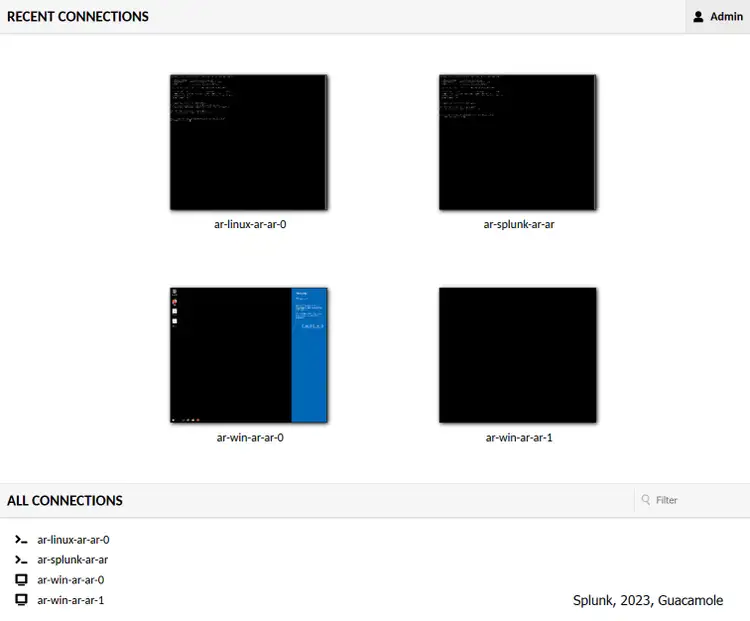Viewport: 750px width, 621px height.
Task: Type in the Filter connections field
Action: click(697, 500)
